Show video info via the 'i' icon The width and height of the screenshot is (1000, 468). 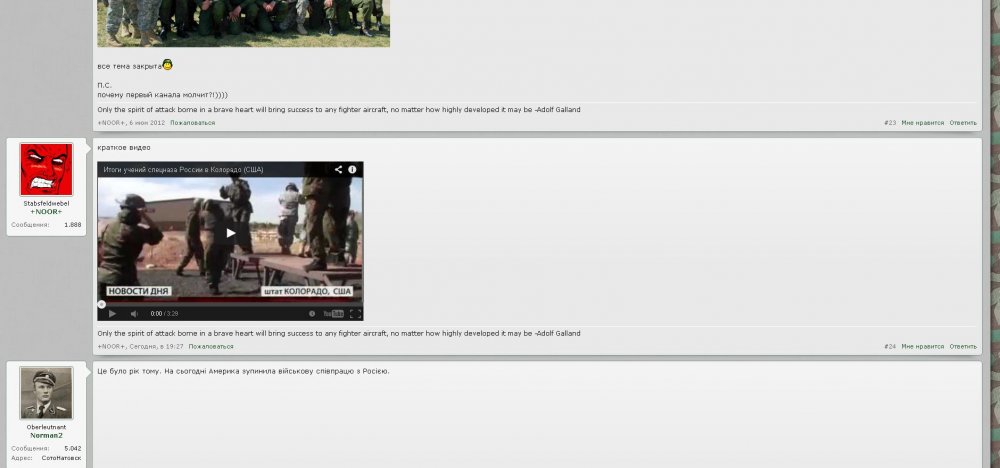[x=352, y=170]
